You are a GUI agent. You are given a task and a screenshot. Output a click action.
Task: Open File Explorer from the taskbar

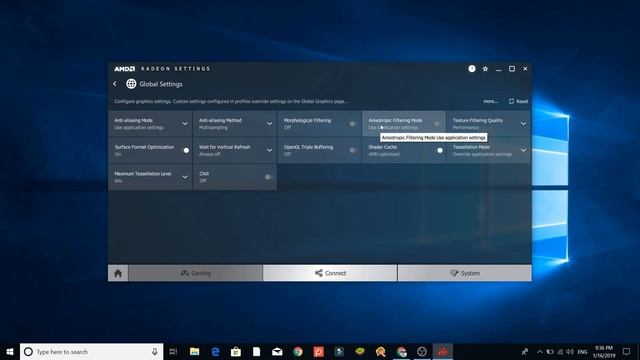click(195, 351)
